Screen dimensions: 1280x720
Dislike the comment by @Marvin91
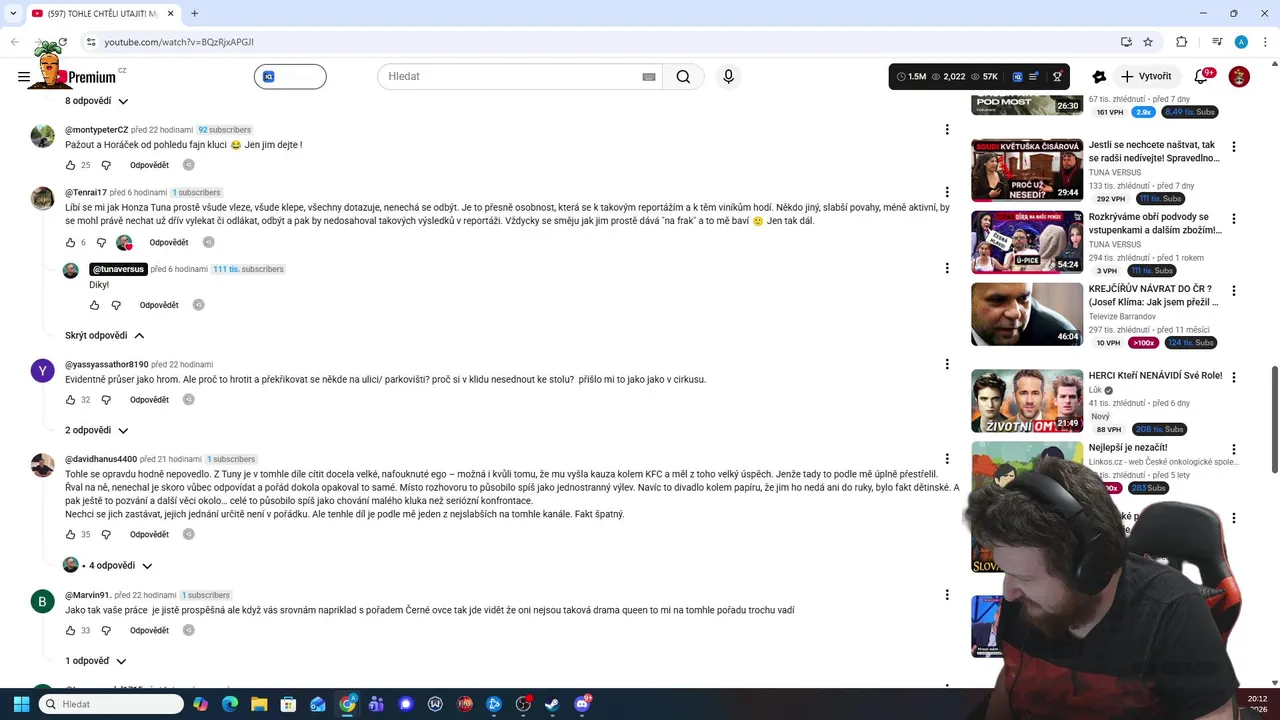106,631
